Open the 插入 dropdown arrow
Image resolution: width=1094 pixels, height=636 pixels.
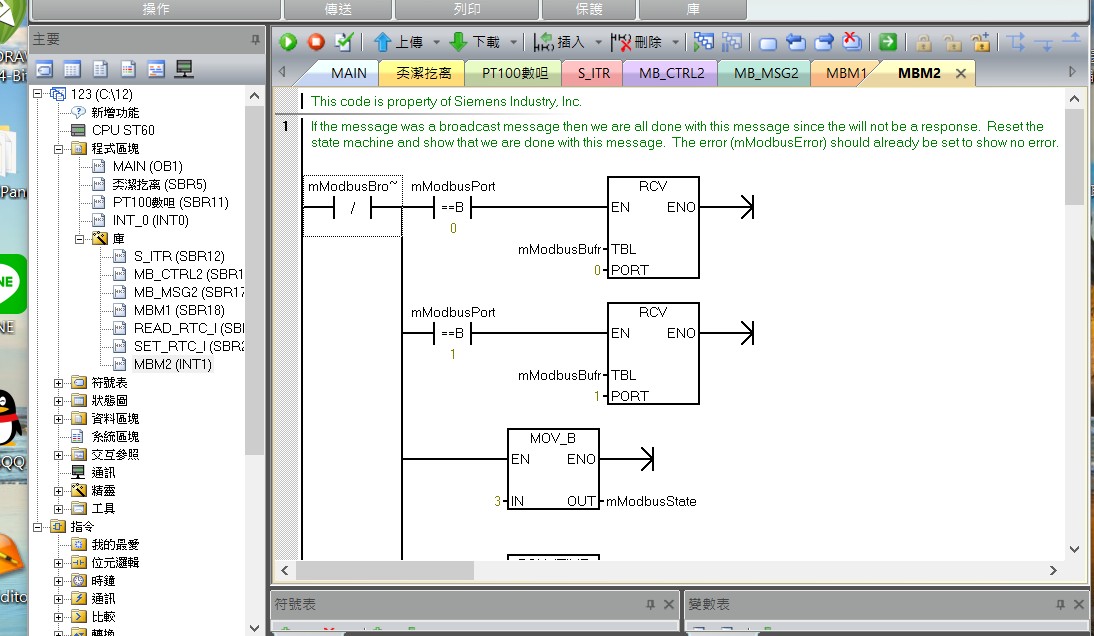(x=599, y=42)
